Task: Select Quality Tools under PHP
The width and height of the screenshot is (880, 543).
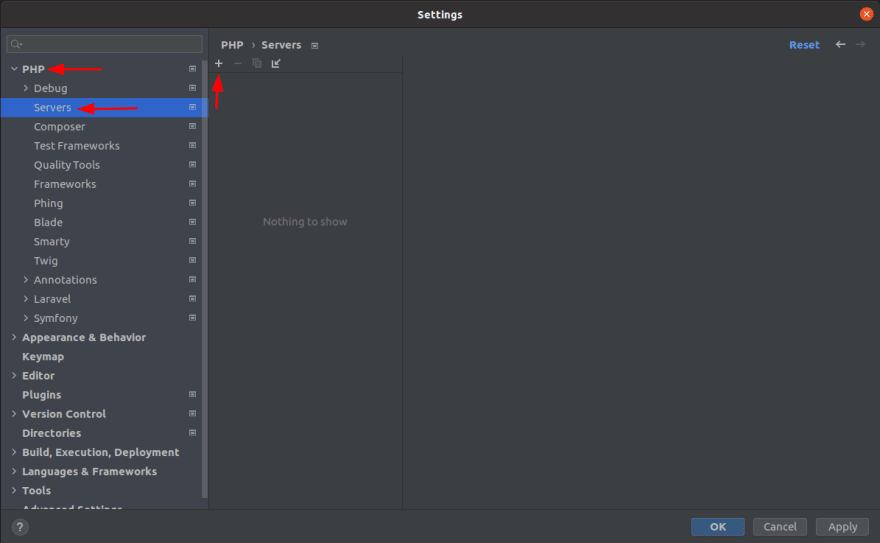Action: click(66, 165)
